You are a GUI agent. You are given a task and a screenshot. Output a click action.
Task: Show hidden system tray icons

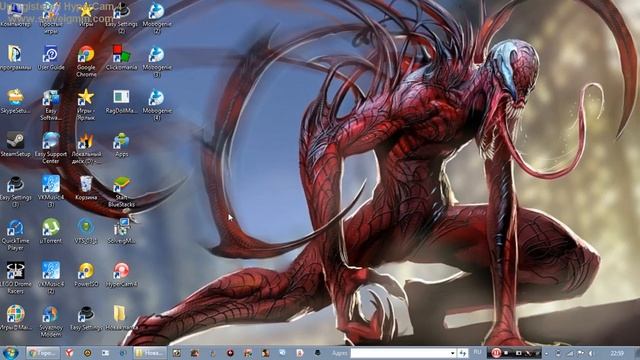pyautogui.click(x=547, y=353)
